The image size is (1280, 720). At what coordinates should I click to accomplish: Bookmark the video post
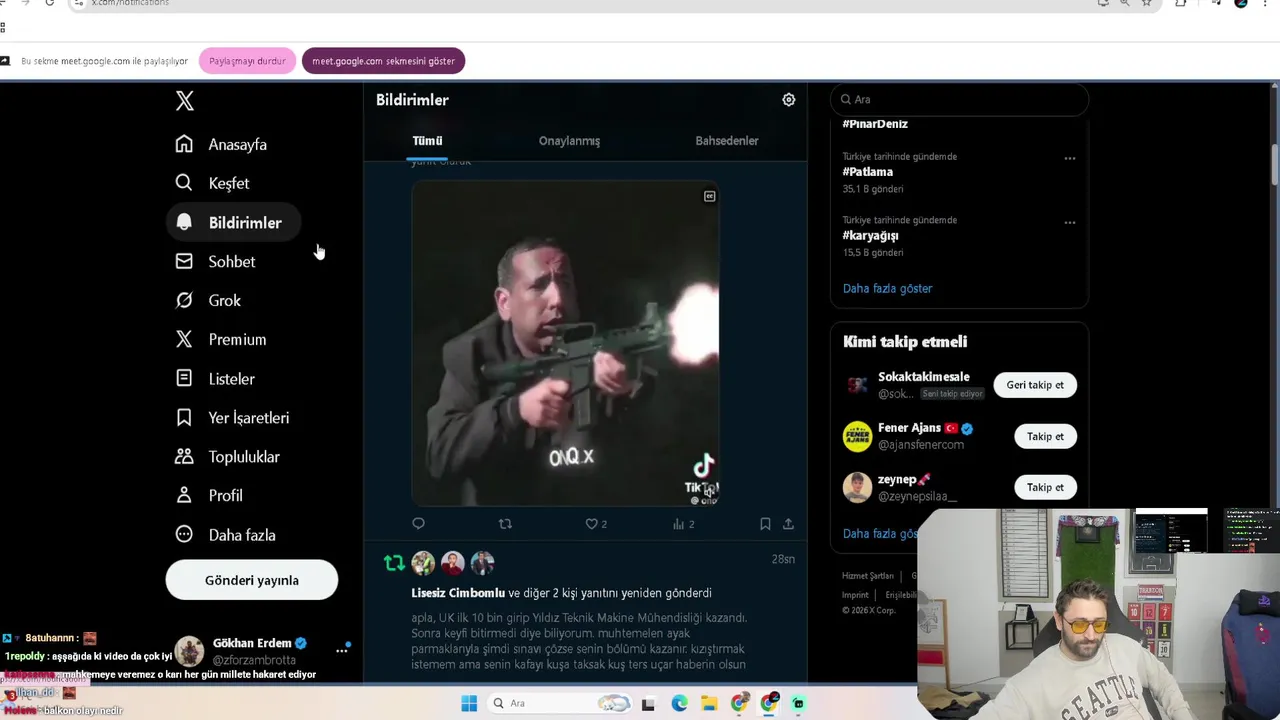click(x=765, y=523)
